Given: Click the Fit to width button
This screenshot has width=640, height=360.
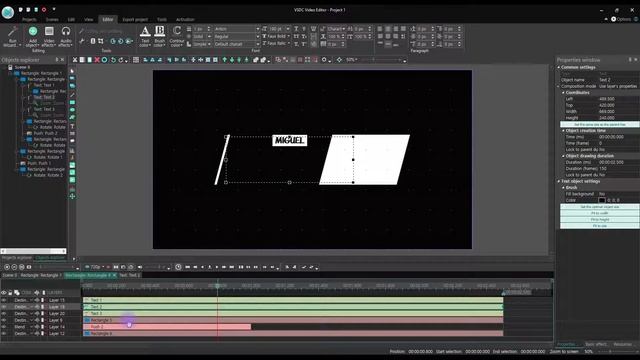Looking at the screenshot, I should tap(600, 213).
